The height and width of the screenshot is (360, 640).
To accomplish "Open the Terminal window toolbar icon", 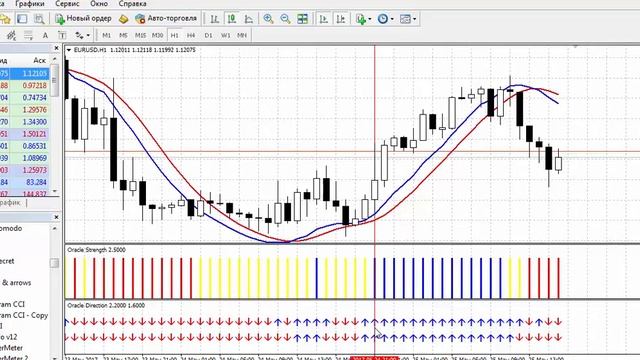I will coord(22,19).
